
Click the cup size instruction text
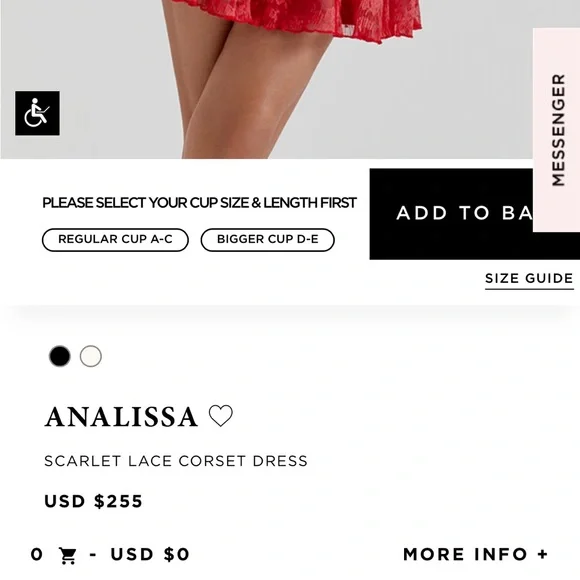199,203
